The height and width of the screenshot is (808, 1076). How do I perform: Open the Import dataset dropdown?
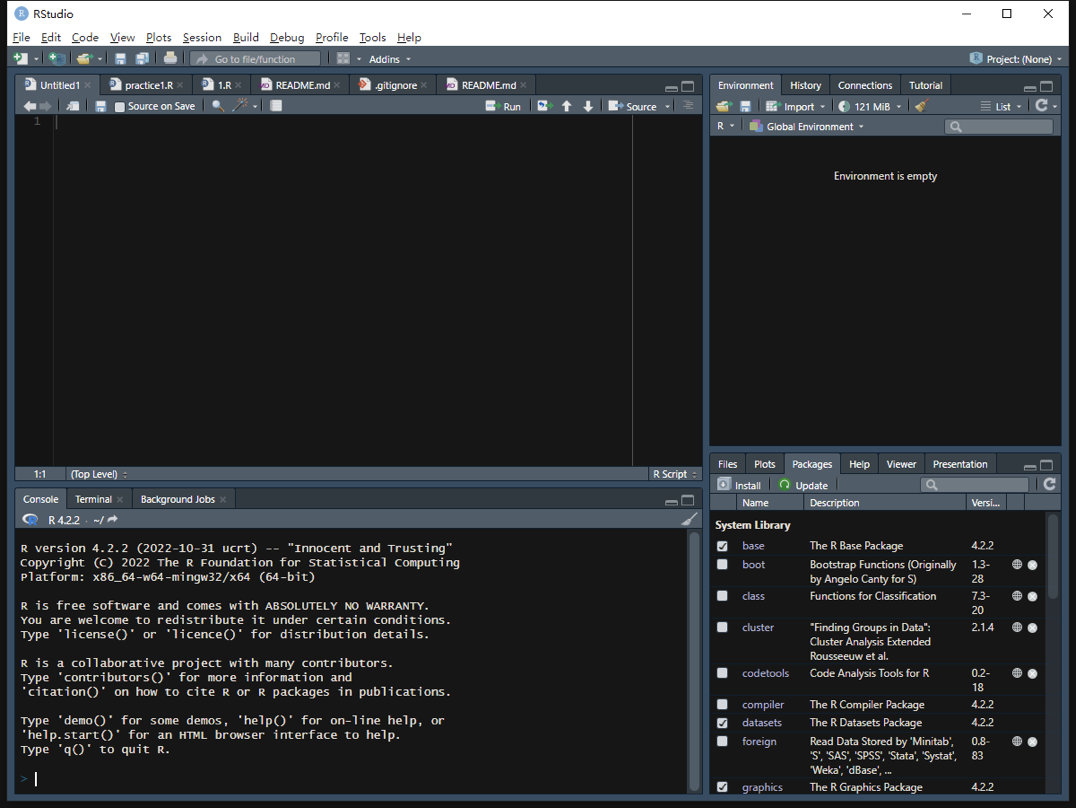[797, 106]
